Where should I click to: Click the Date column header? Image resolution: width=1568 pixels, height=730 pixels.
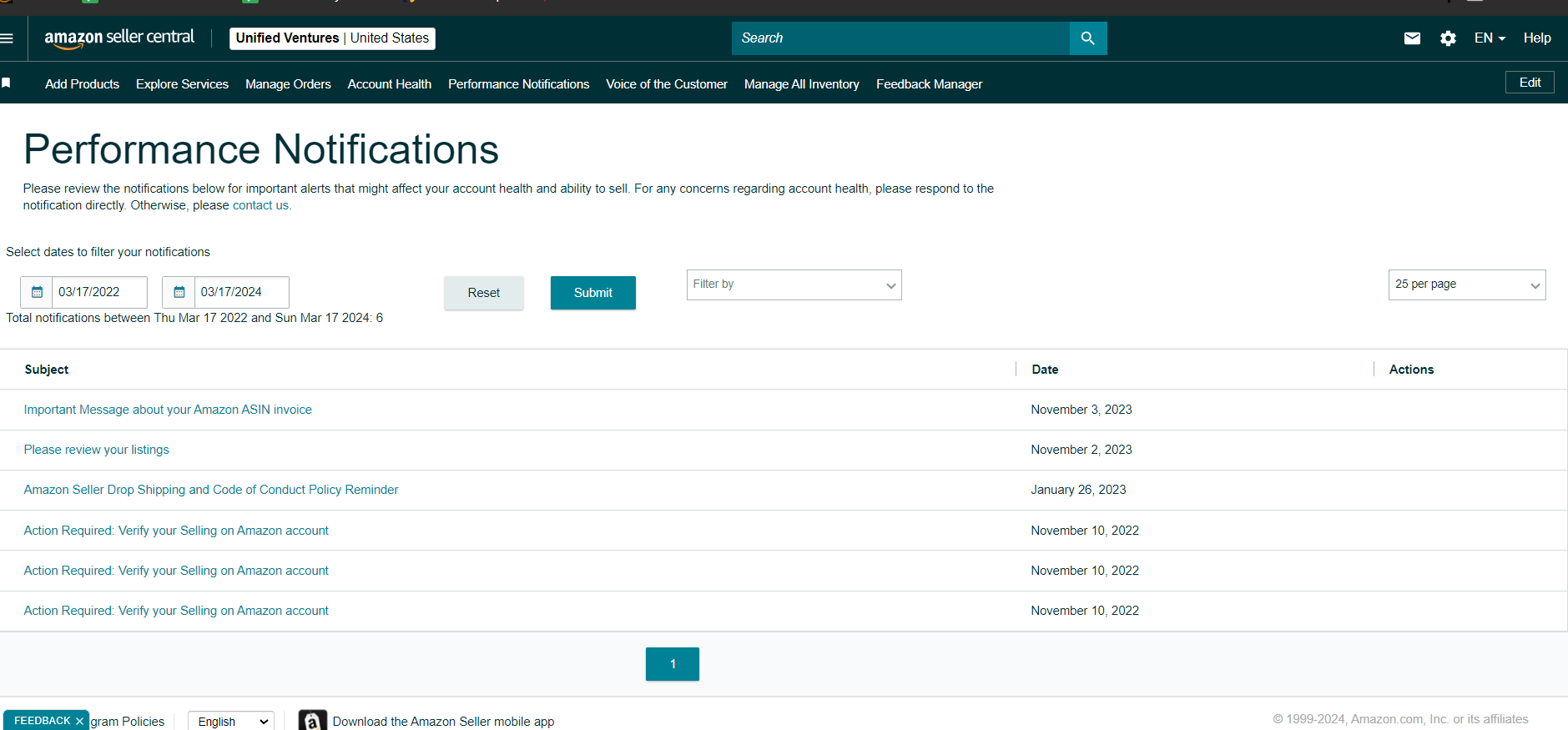coord(1045,370)
